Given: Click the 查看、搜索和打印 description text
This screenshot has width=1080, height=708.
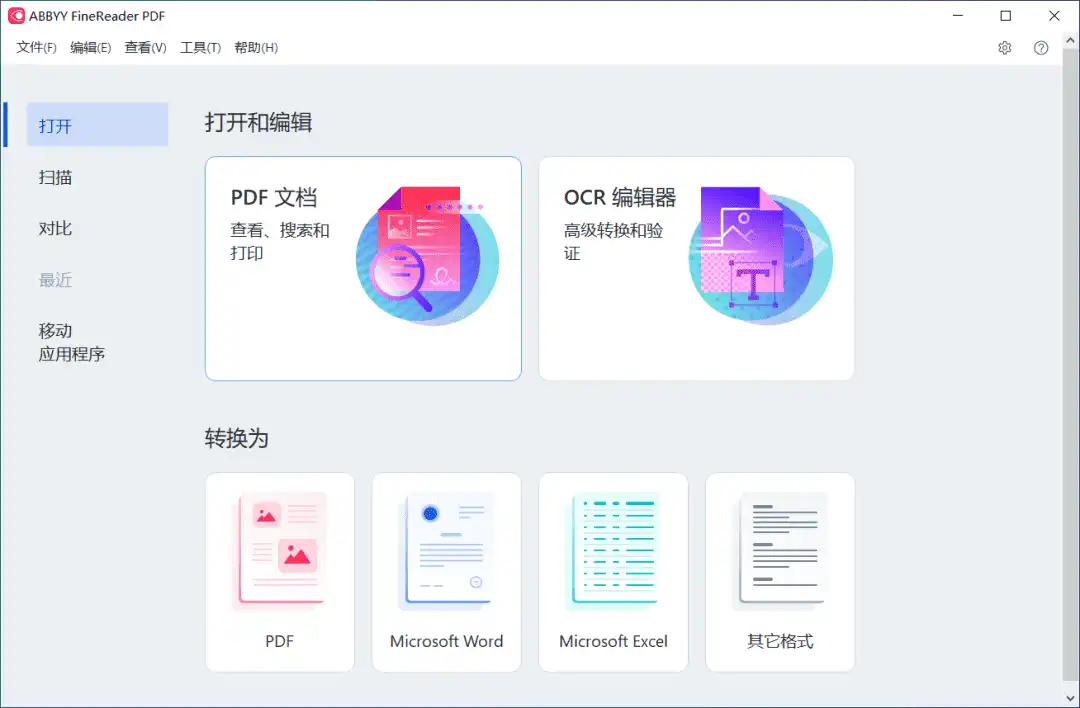Looking at the screenshot, I should [280, 242].
